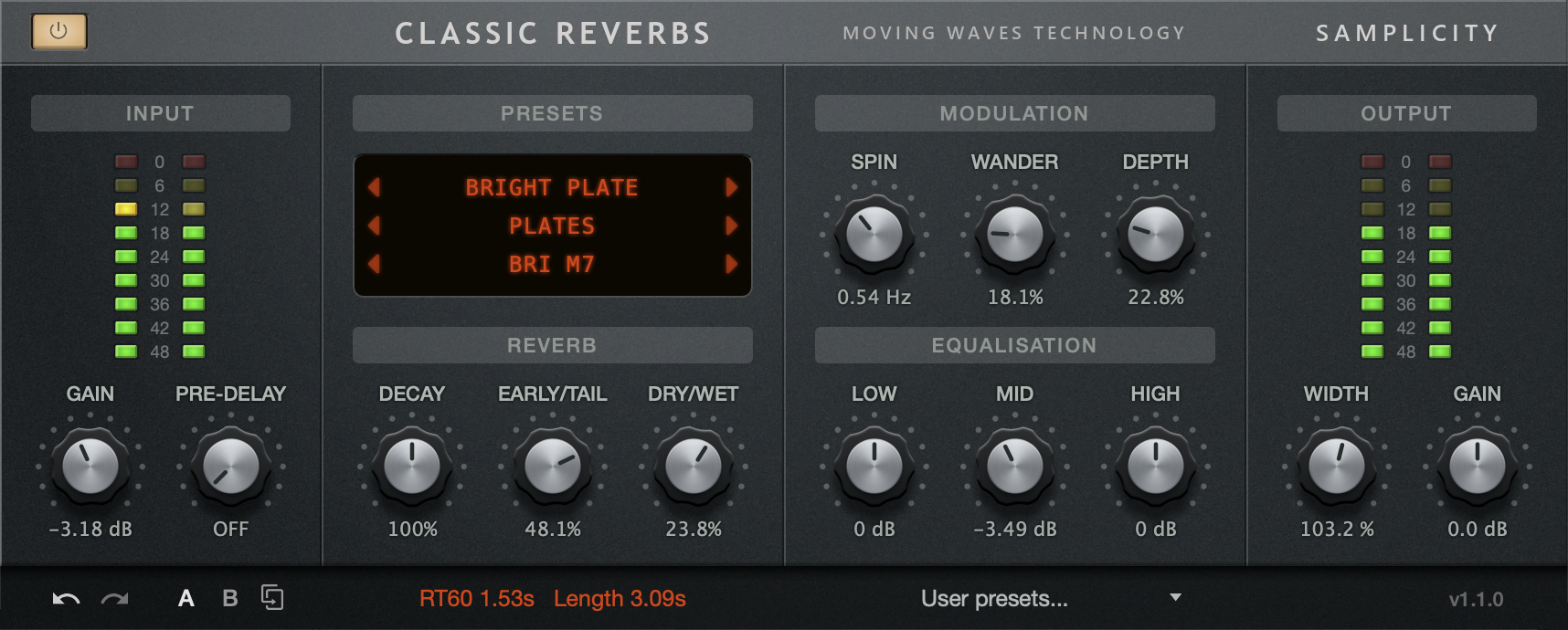
Task: Click the v1.1.0 version label
Action: pos(1476,600)
